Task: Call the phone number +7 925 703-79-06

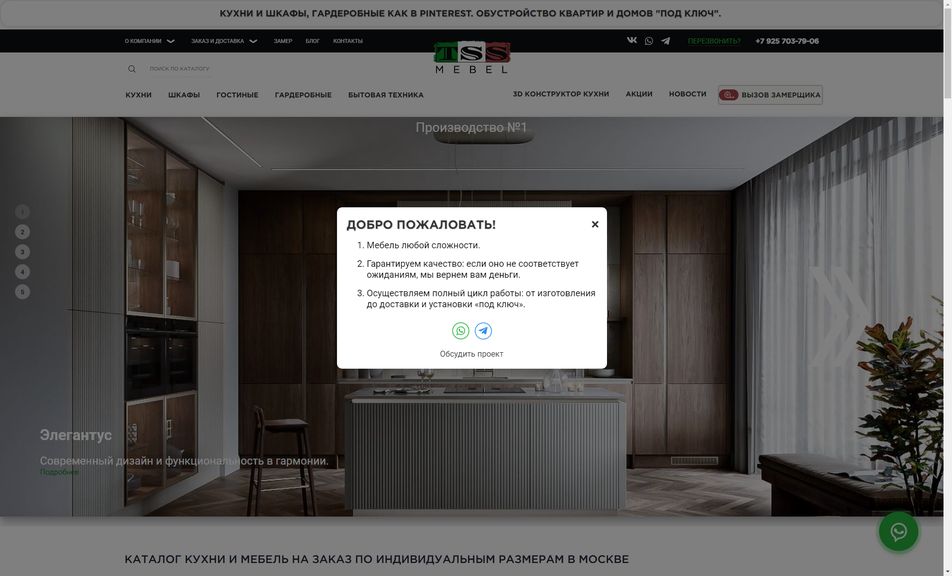Action: pyautogui.click(x=787, y=41)
